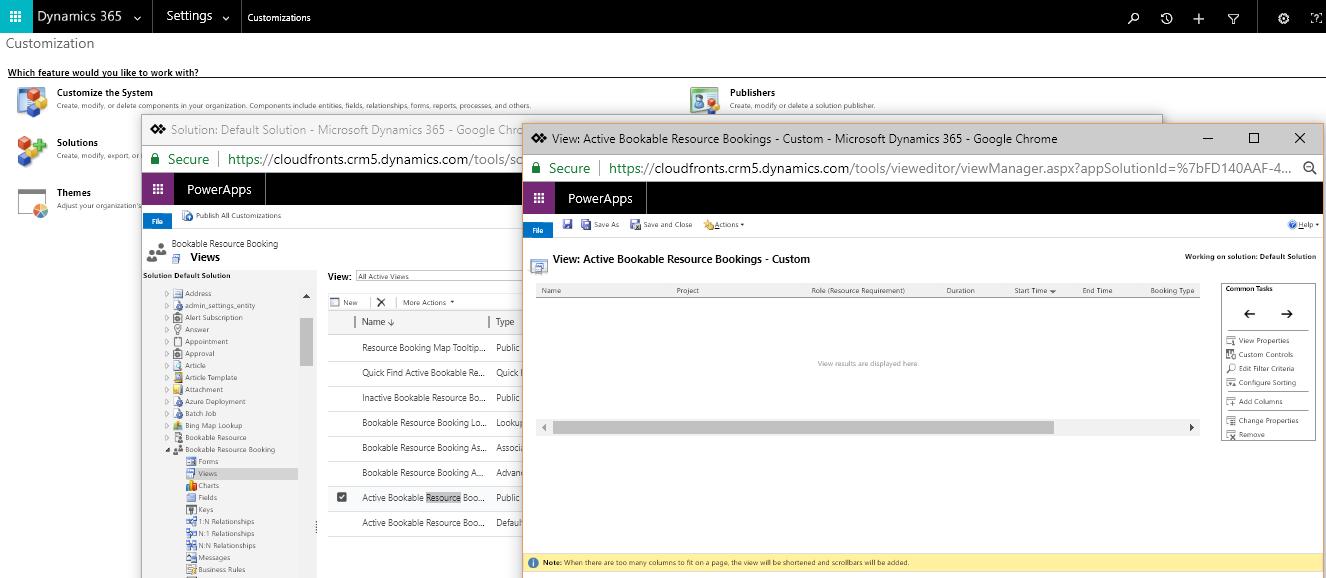Image resolution: width=1326 pixels, height=578 pixels.
Task: Open the All Active Views selector
Action: [x=438, y=276]
